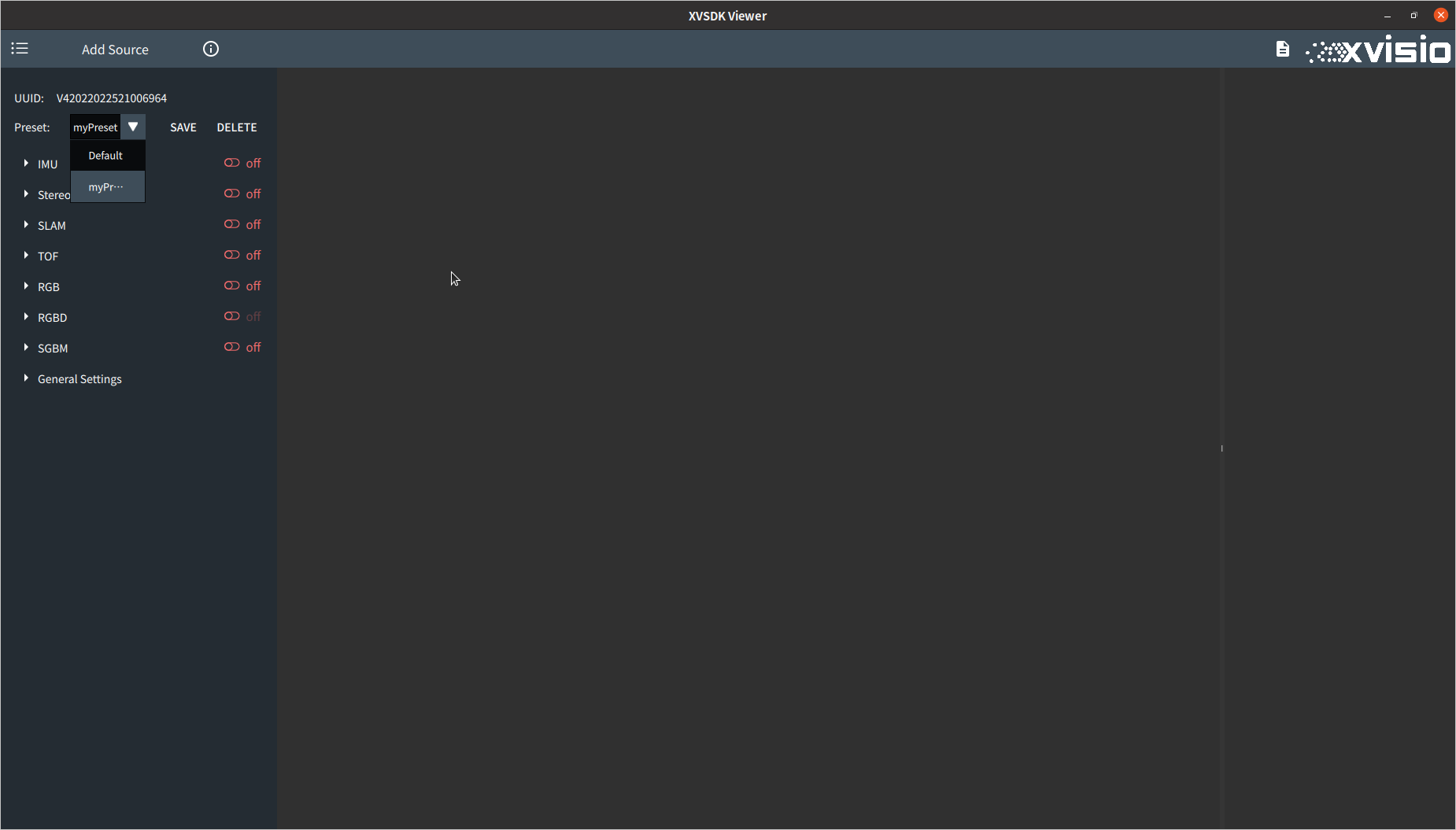Click the myPreset combo box field
Viewport: 1456px width, 830px height.
[x=95, y=127]
